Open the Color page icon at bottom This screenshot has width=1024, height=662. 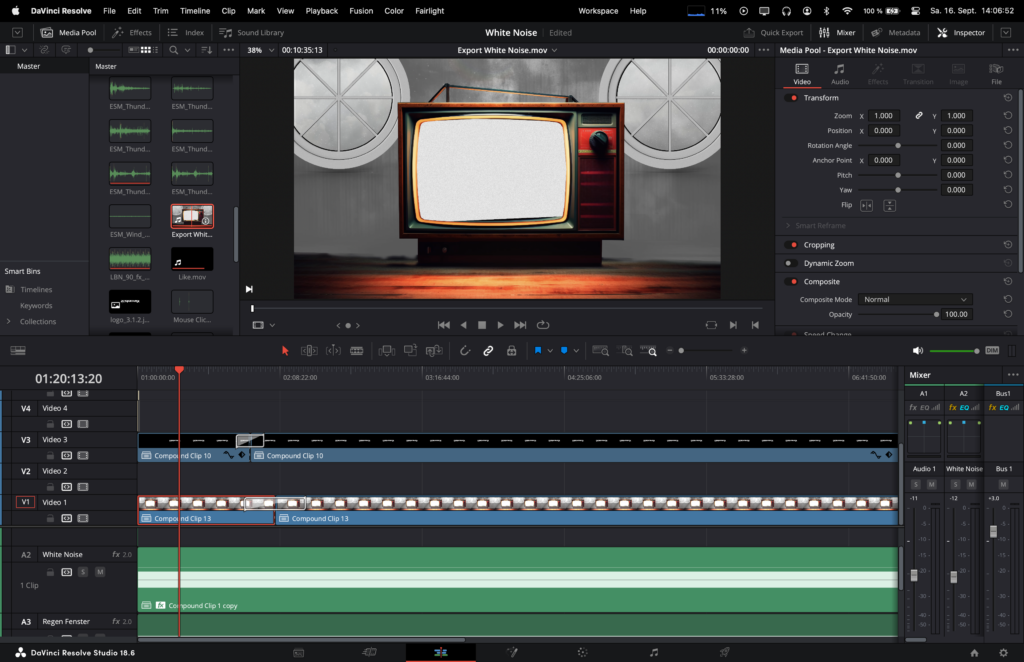[583, 652]
